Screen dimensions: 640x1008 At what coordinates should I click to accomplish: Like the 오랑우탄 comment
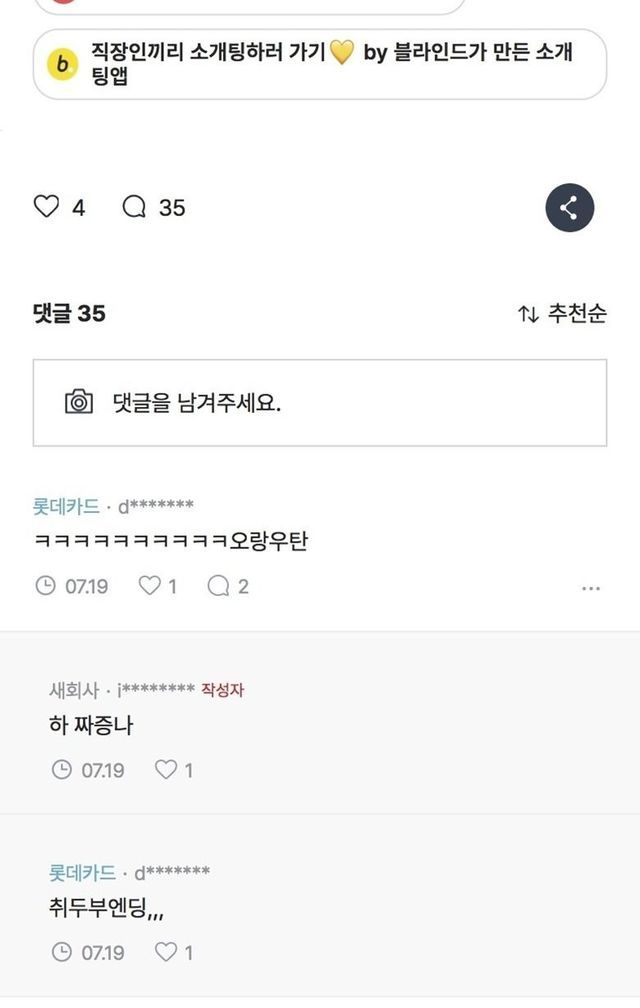150,586
